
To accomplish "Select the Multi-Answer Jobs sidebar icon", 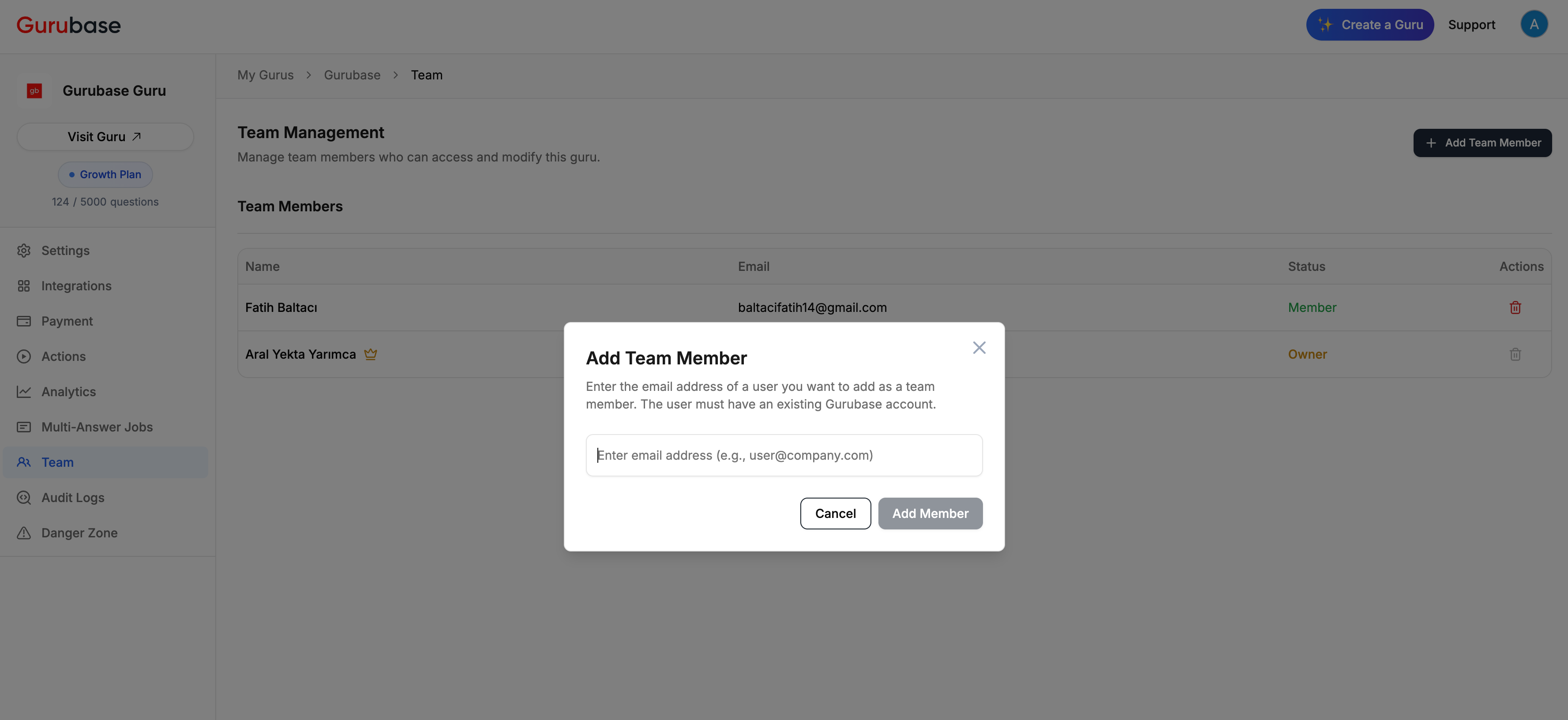I will (23, 427).
